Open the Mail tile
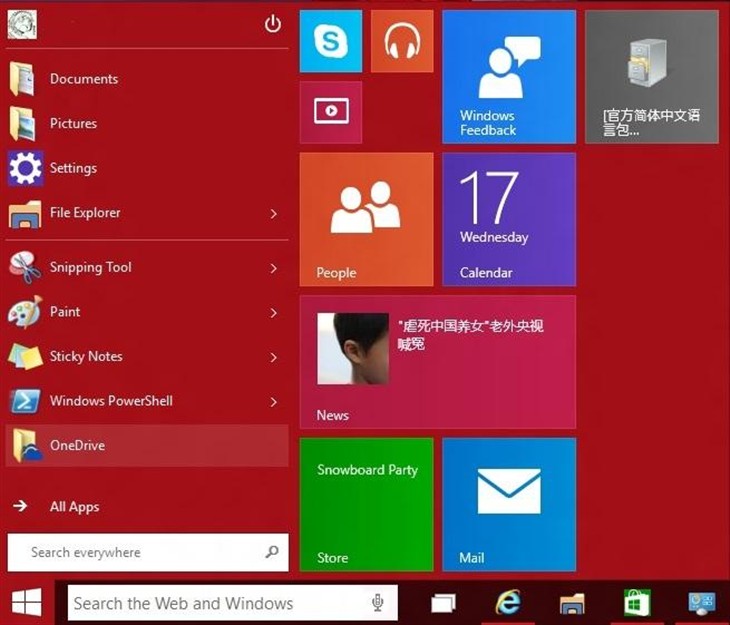Viewport: 730px width, 625px height. tap(509, 504)
